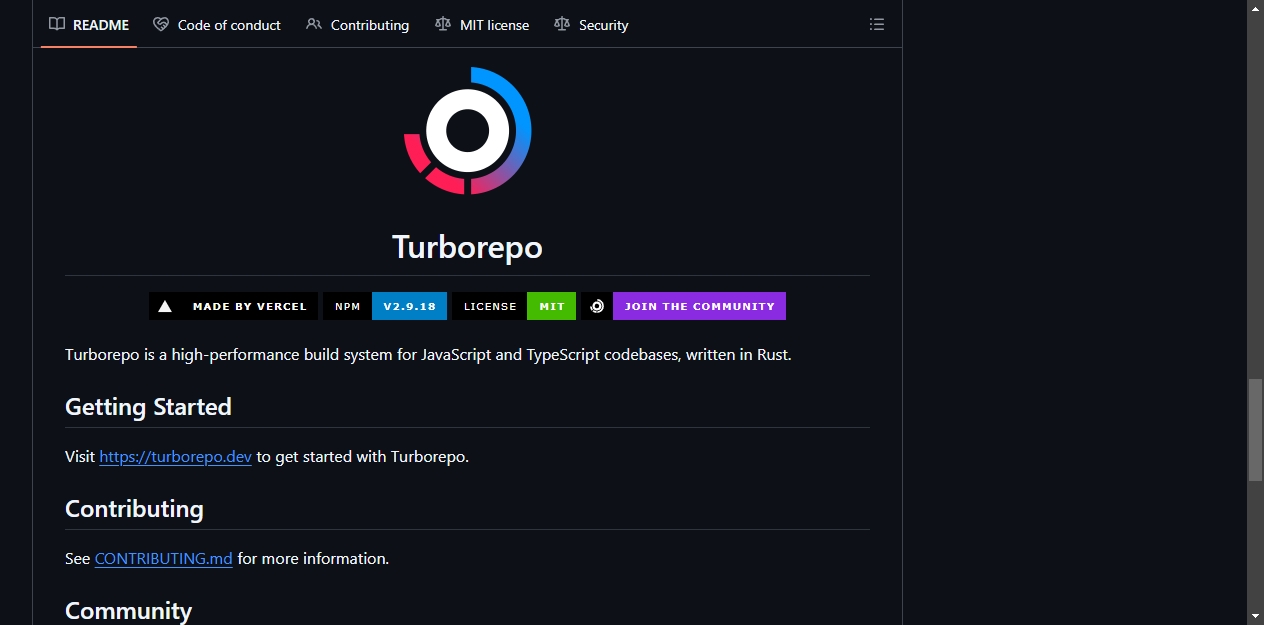
Task: Open the CONTRIBUTING.md link
Action: click(163, 559)
